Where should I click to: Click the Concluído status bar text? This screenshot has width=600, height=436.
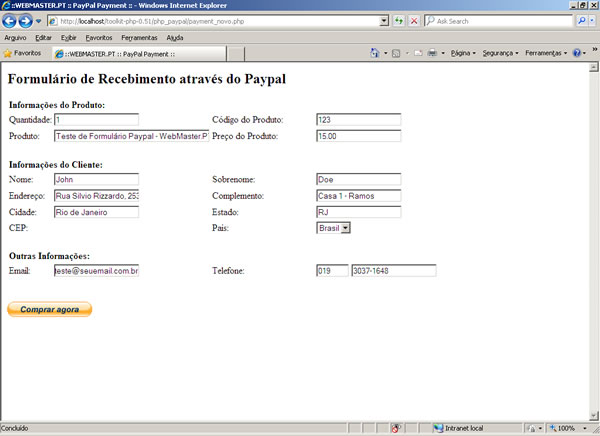tap(15, 428)
